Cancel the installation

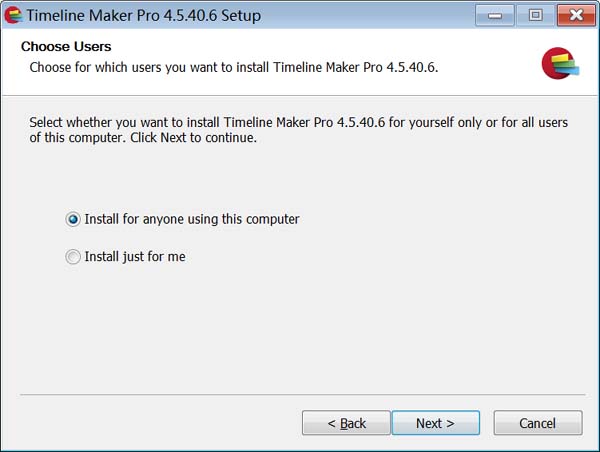537,423
